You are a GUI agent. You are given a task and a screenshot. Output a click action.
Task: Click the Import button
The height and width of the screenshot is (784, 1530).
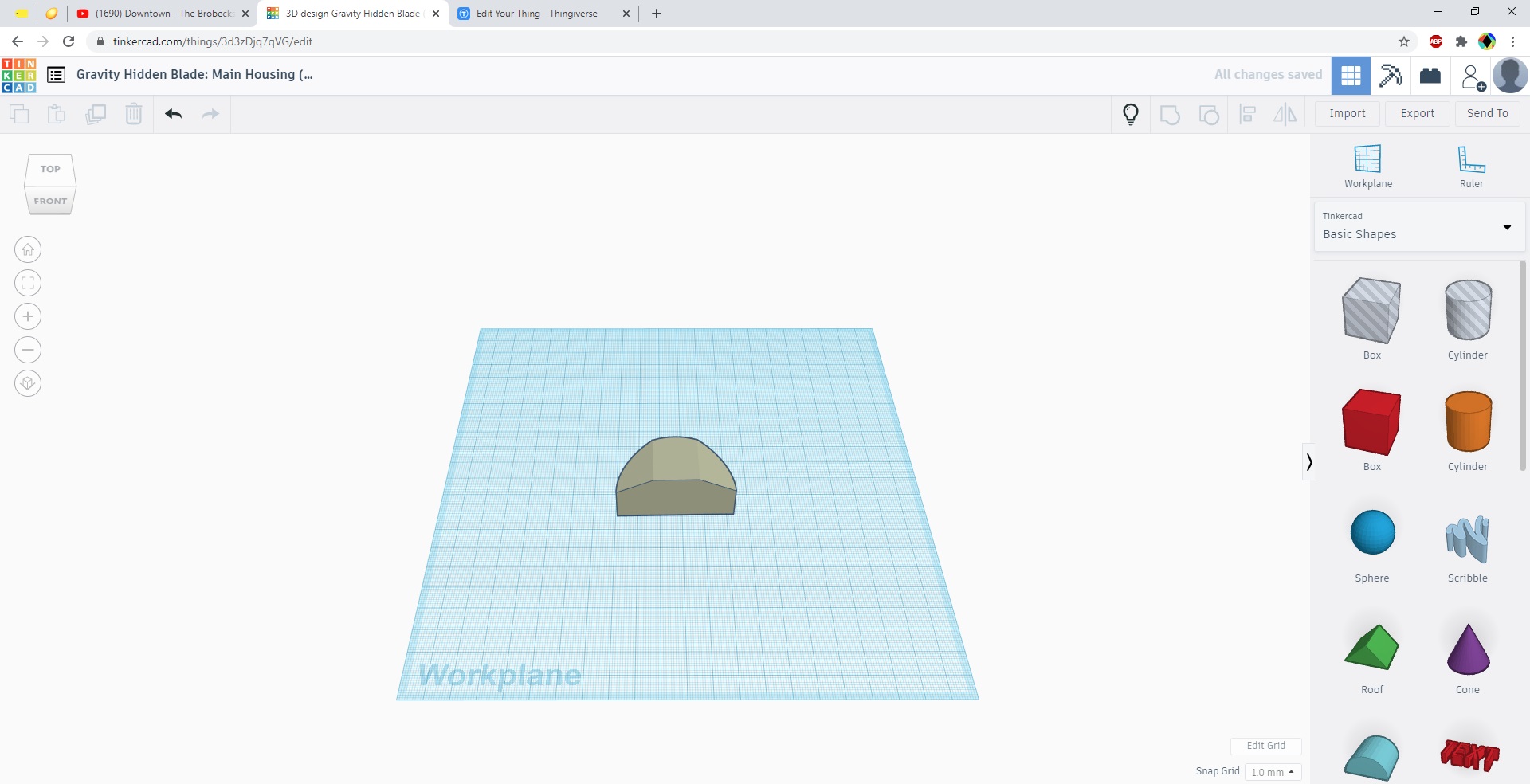(x=1347, y=113)
